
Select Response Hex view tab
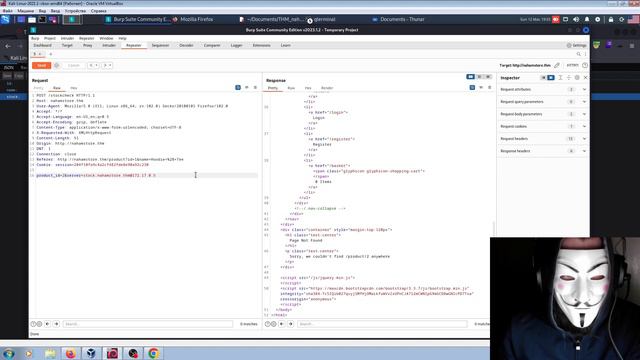(x=308, y=88)
